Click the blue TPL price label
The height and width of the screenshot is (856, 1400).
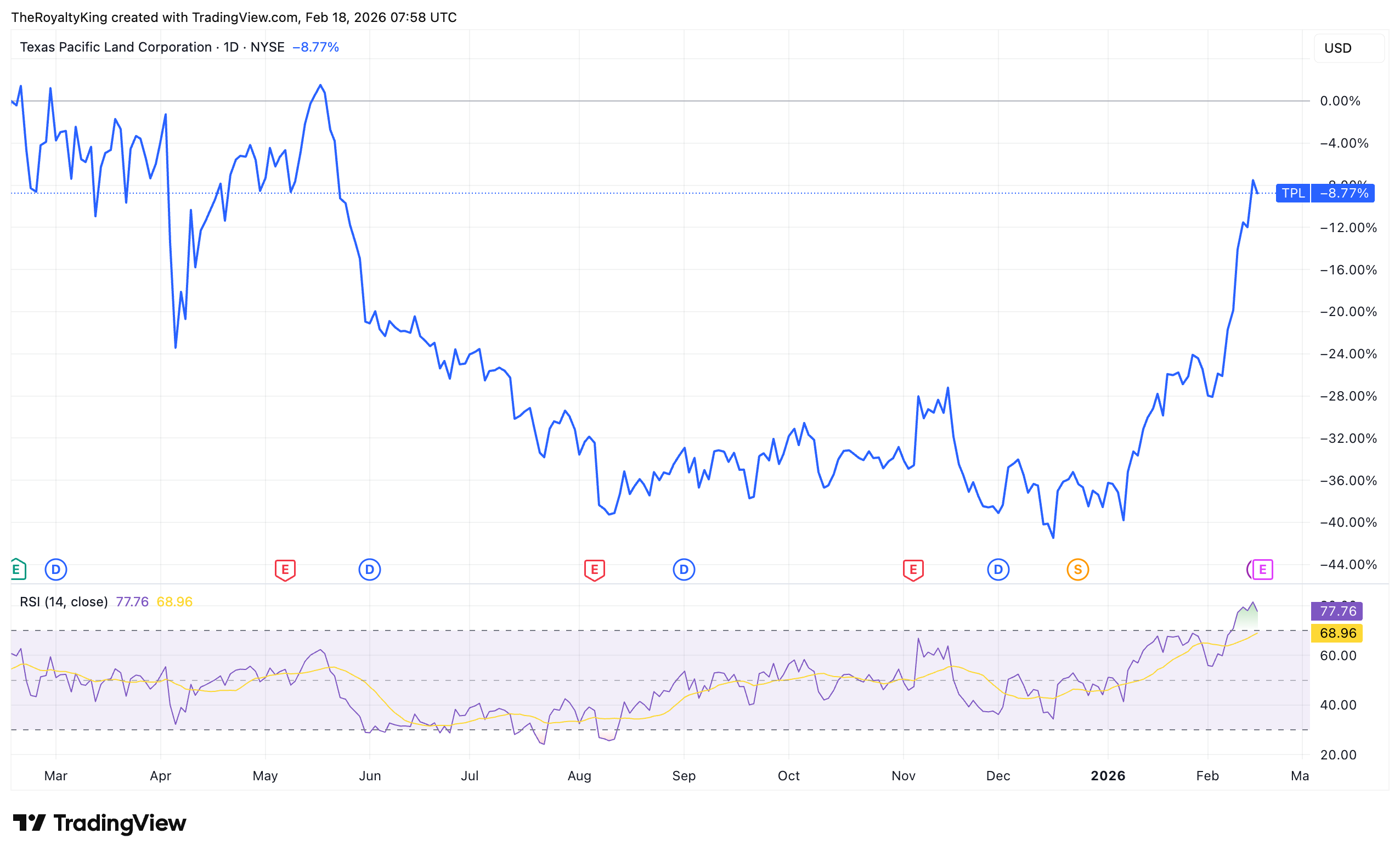pos(1292,193)
